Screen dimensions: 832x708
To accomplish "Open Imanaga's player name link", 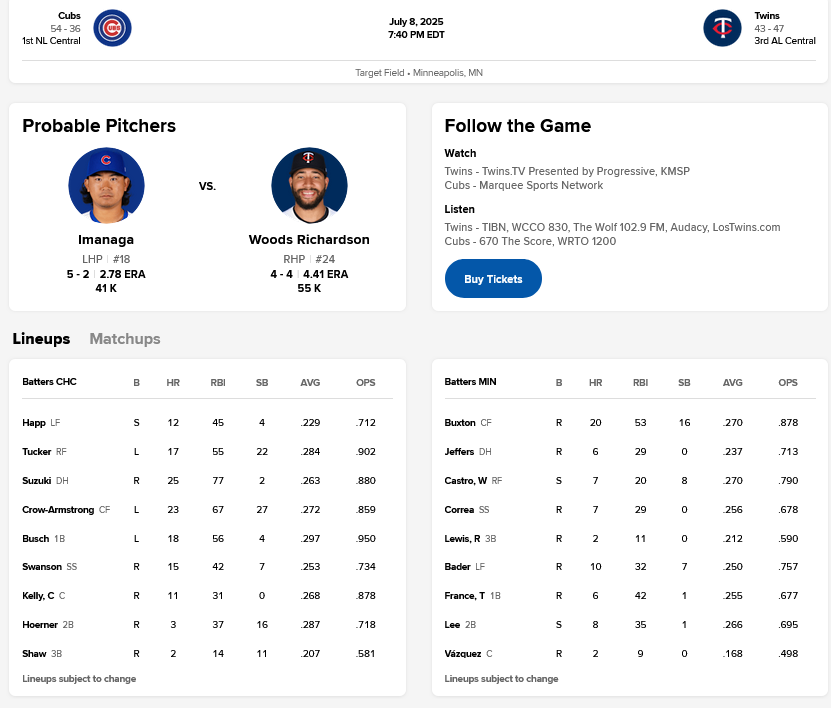I will (x=106, y=240).
